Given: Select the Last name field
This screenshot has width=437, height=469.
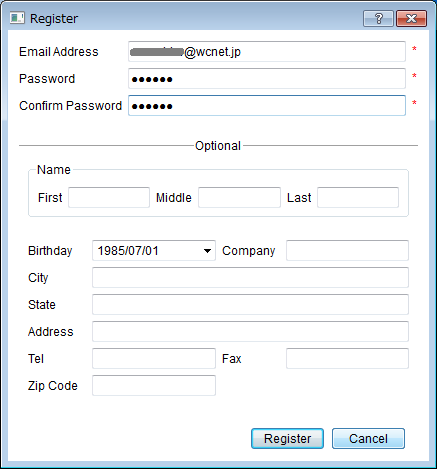Looking at the screenshot, I should (358, 197).
